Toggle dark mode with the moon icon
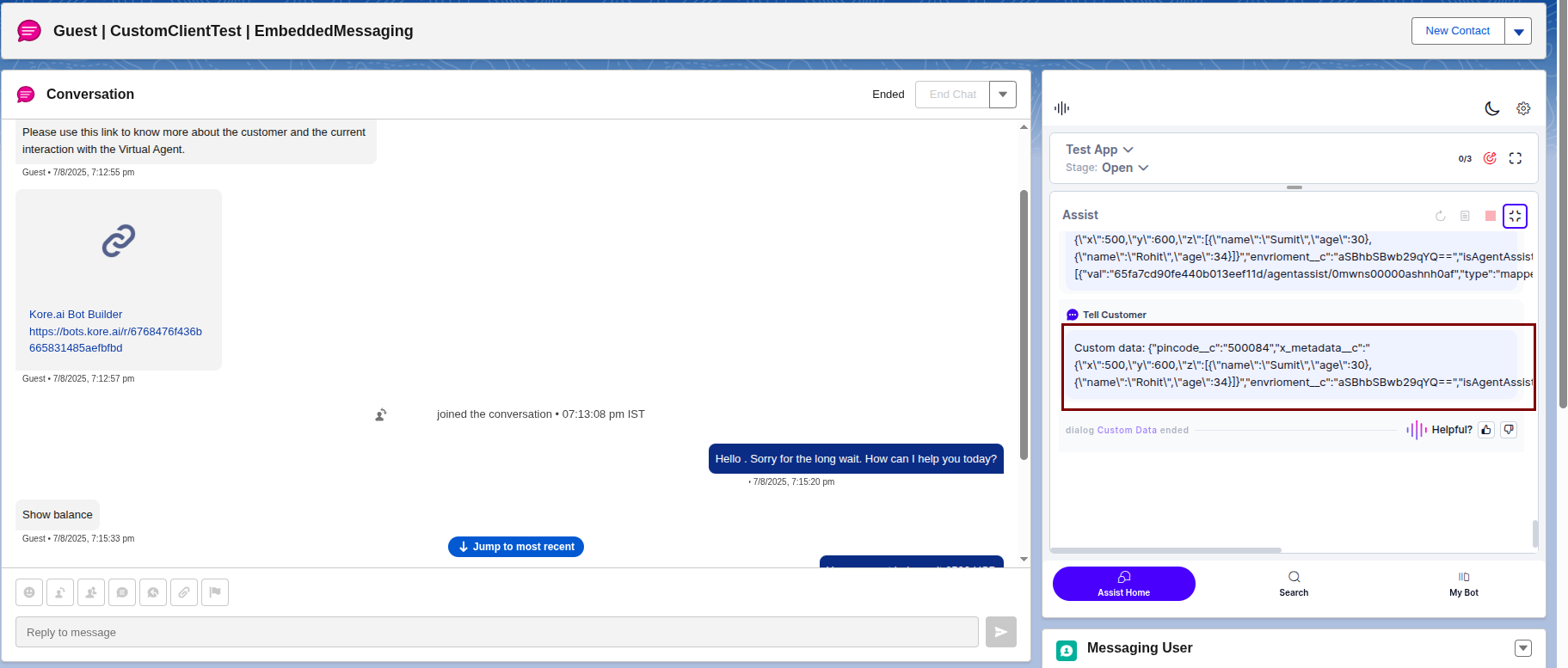 point(1492,108)
